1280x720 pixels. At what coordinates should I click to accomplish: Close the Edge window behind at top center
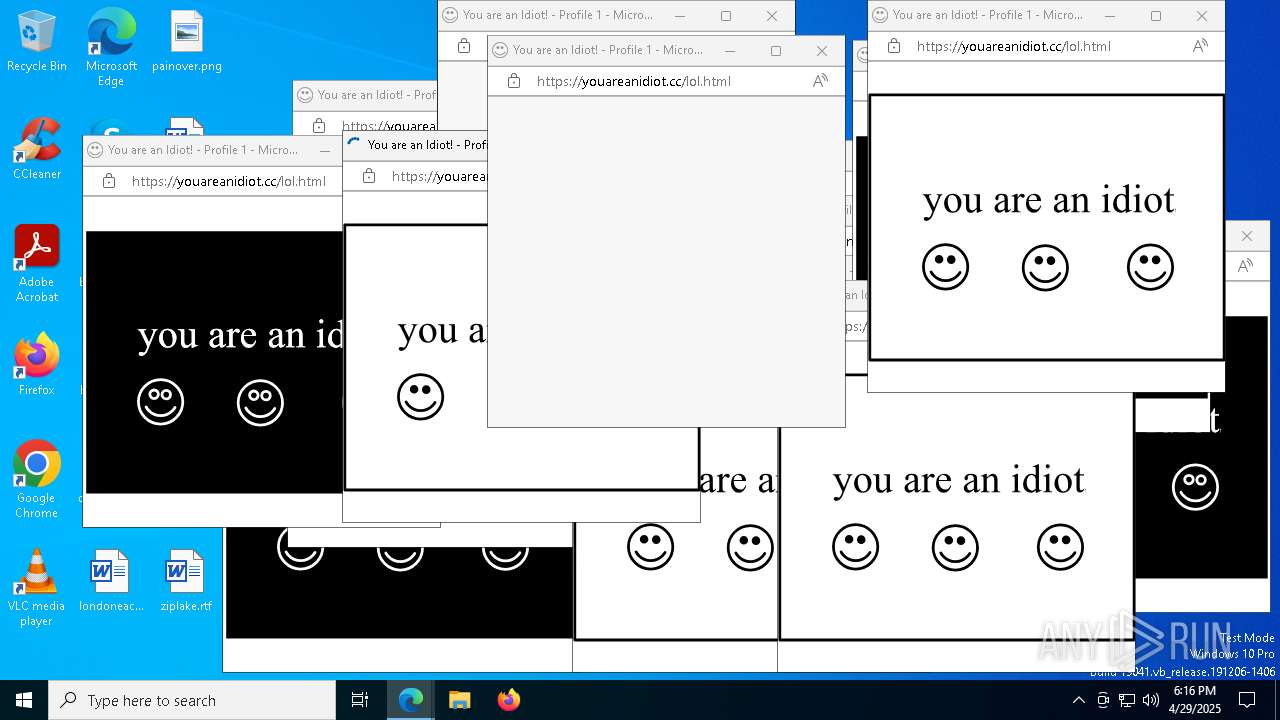[772, 15]
